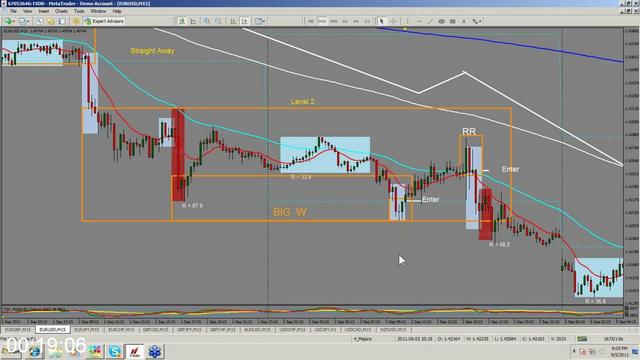Switch to the EURCHF,M15 chart tab
640x360 pixels.
[x=121, y=329]
